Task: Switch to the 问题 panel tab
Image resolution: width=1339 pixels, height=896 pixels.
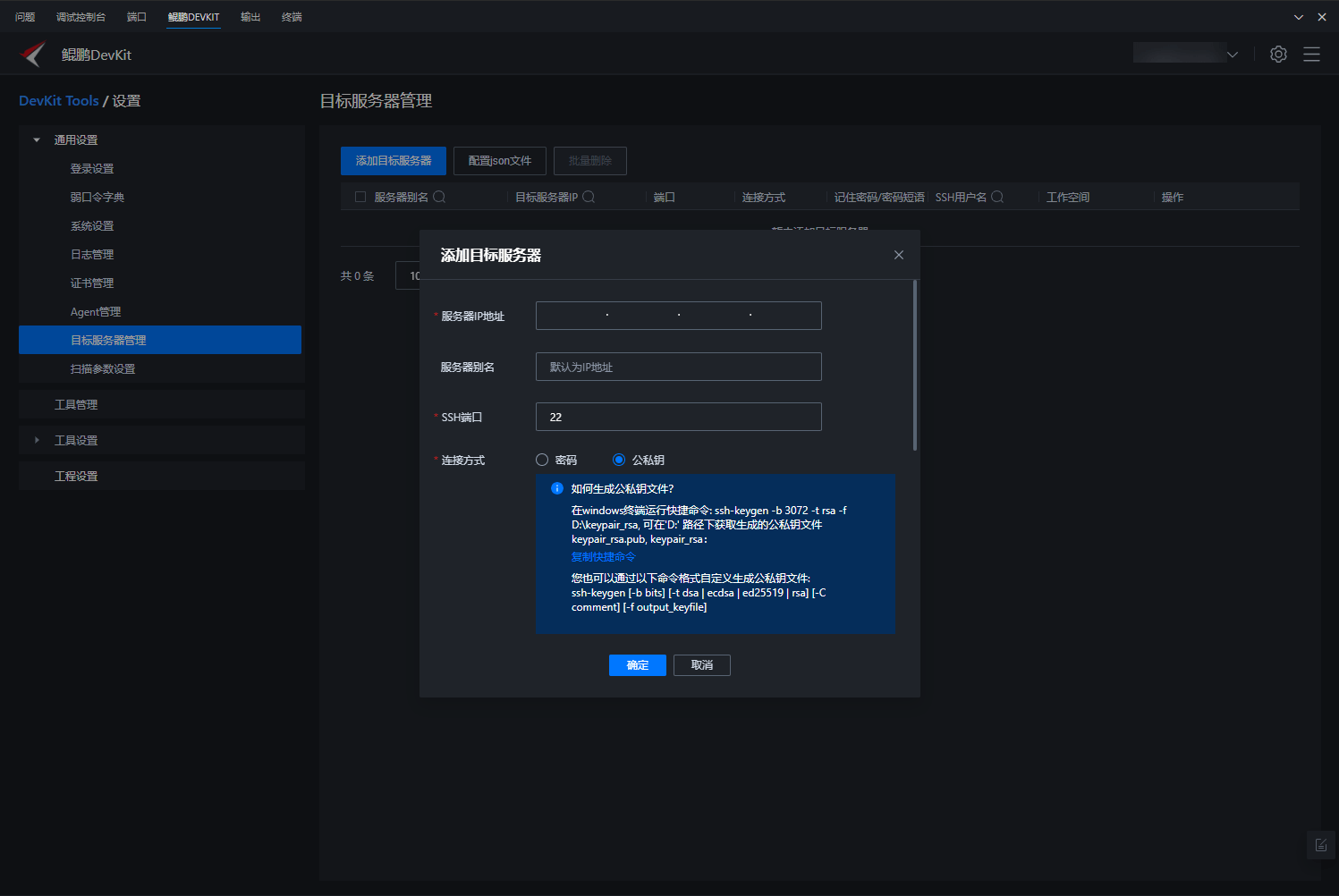Action: pyautogui.click(x=25, y=17)
